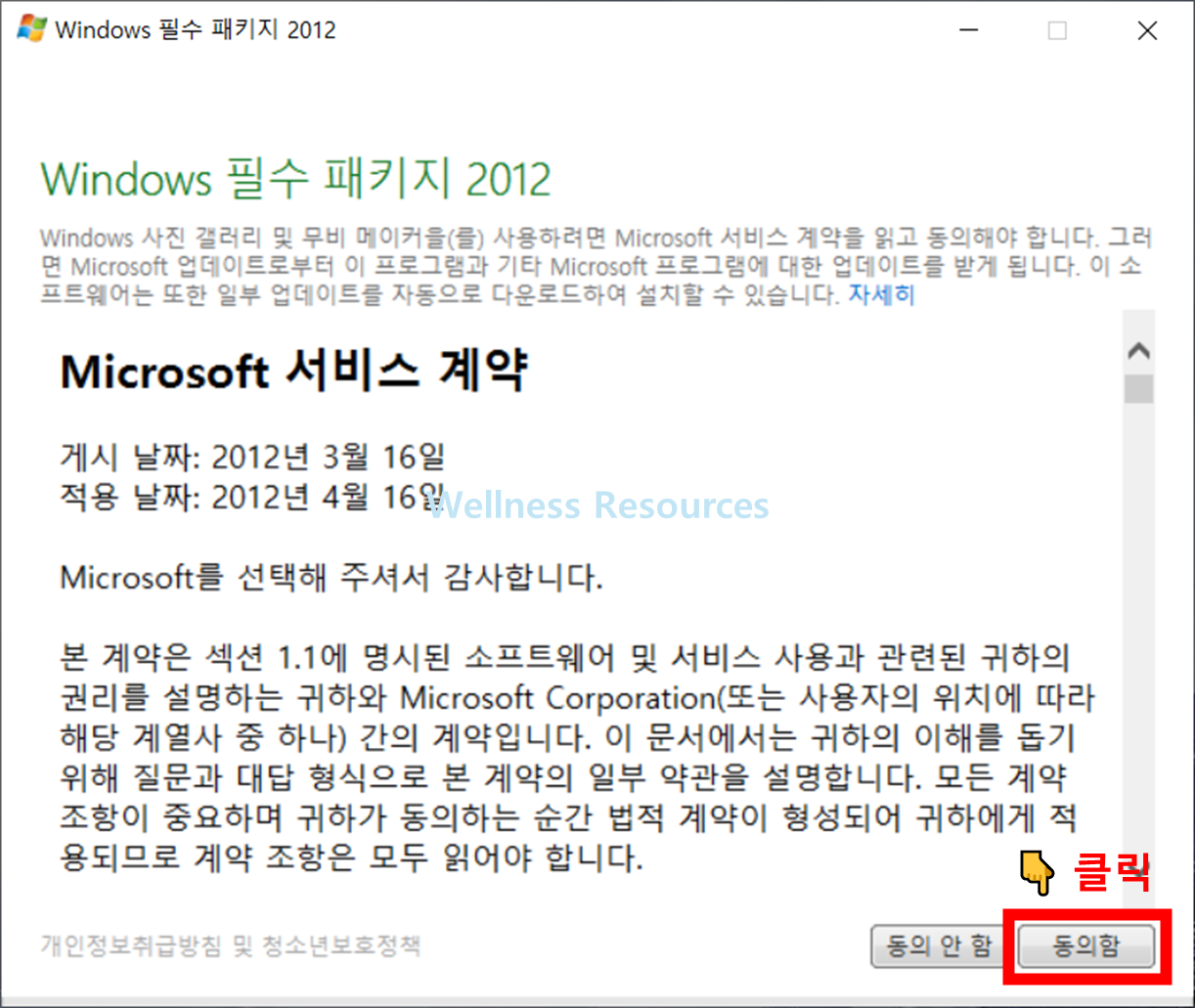
Task: Click the 동의함 (Accept) button
Action: click(1085, 945)
